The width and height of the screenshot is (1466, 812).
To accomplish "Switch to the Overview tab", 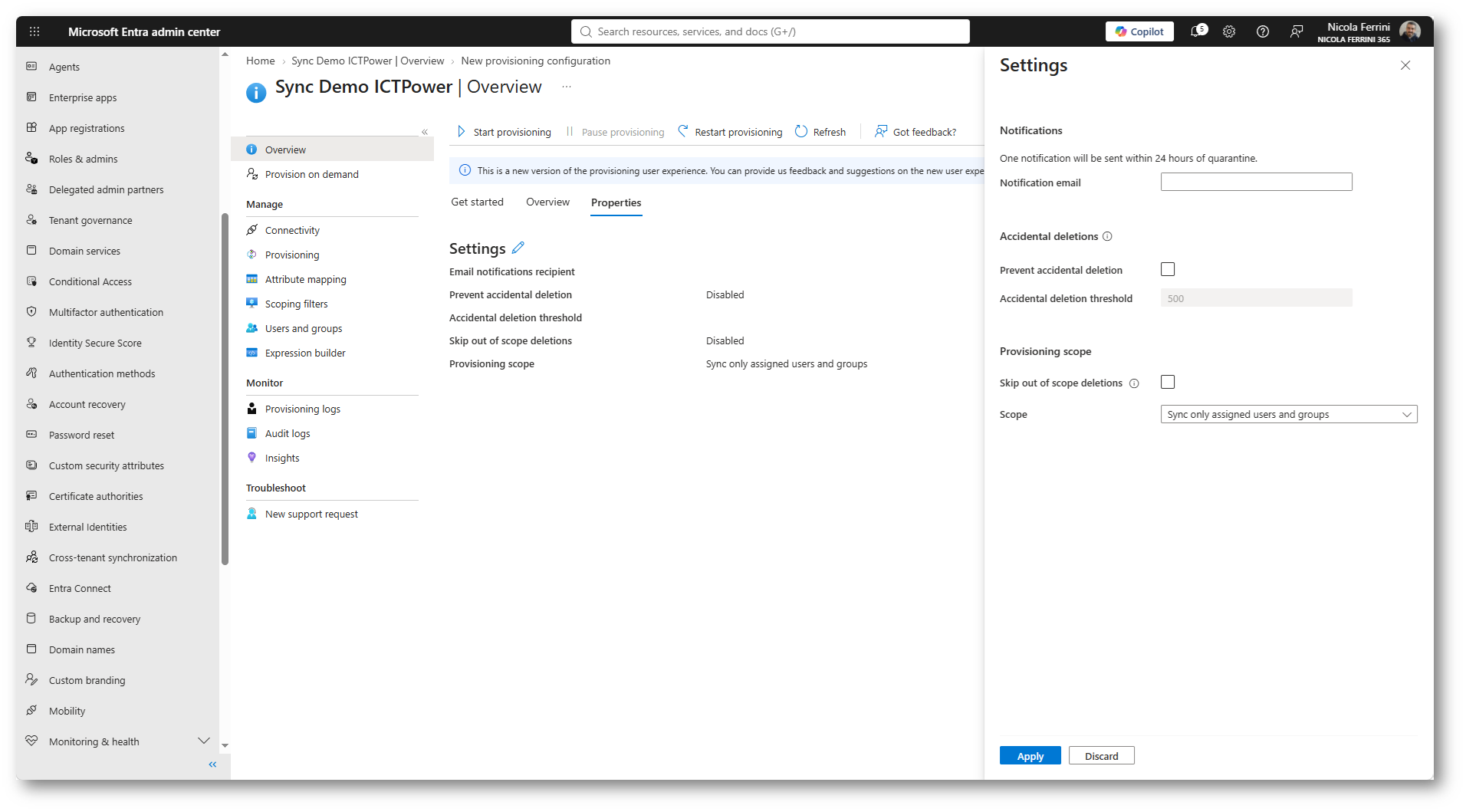I will click(547, 202).
